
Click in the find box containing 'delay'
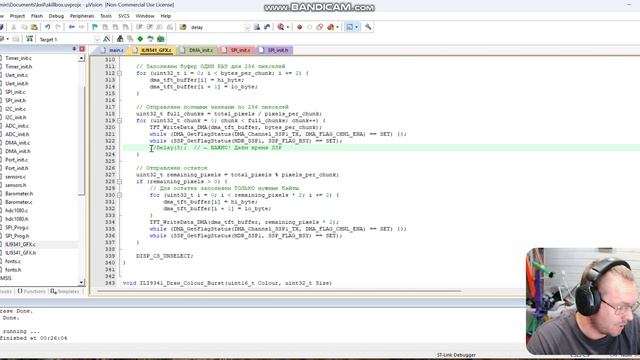216,27
